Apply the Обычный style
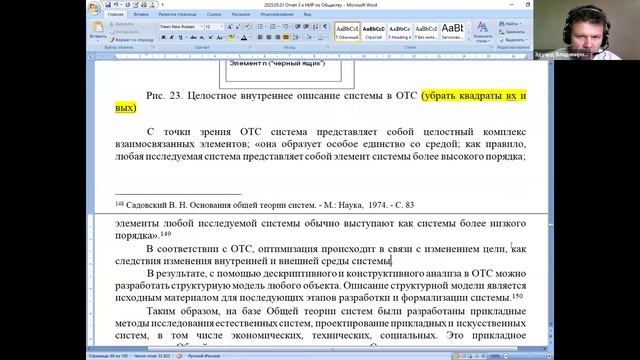Image resolution: width=640 pixels, height=360 pixels. 347,32
